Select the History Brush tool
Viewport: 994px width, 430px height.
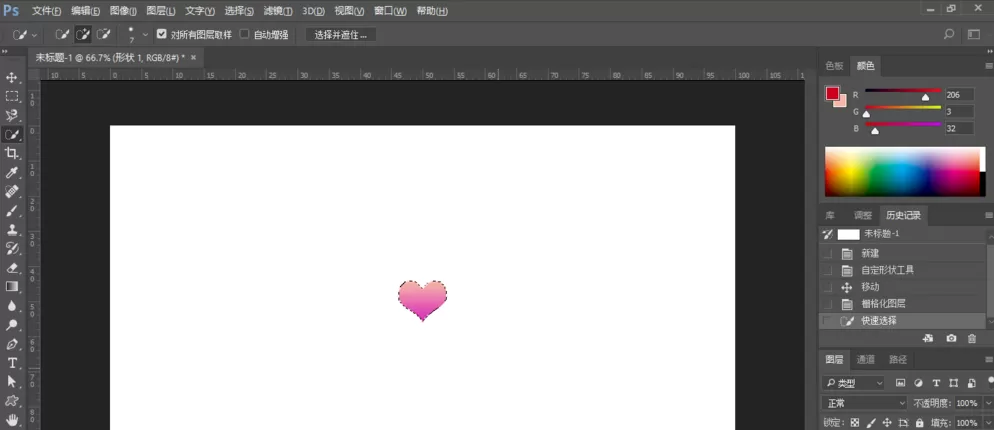click(x=11, y=248)
